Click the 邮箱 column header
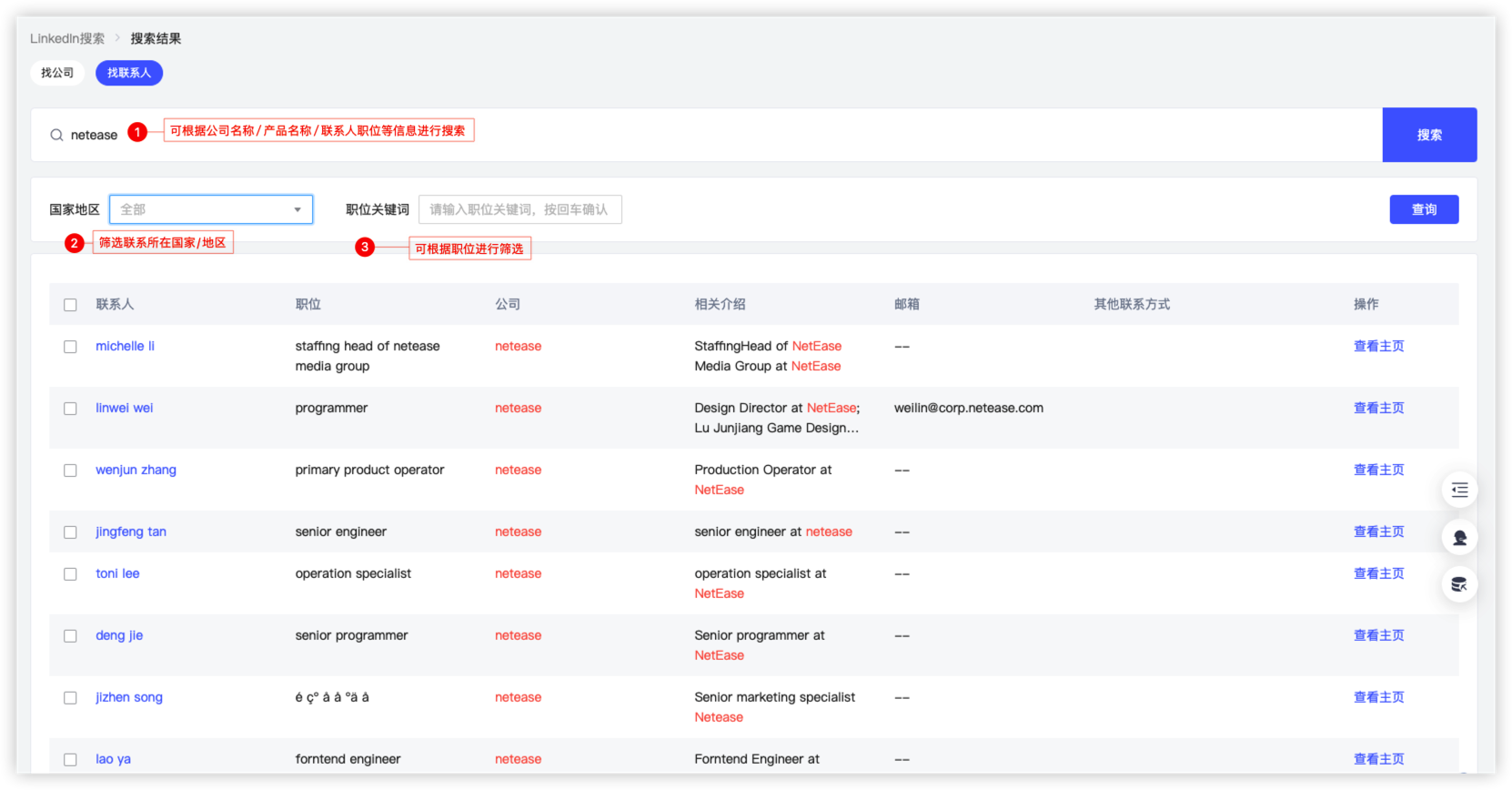Viewport: 1512px width, 790px height. [x=907, y=304]
